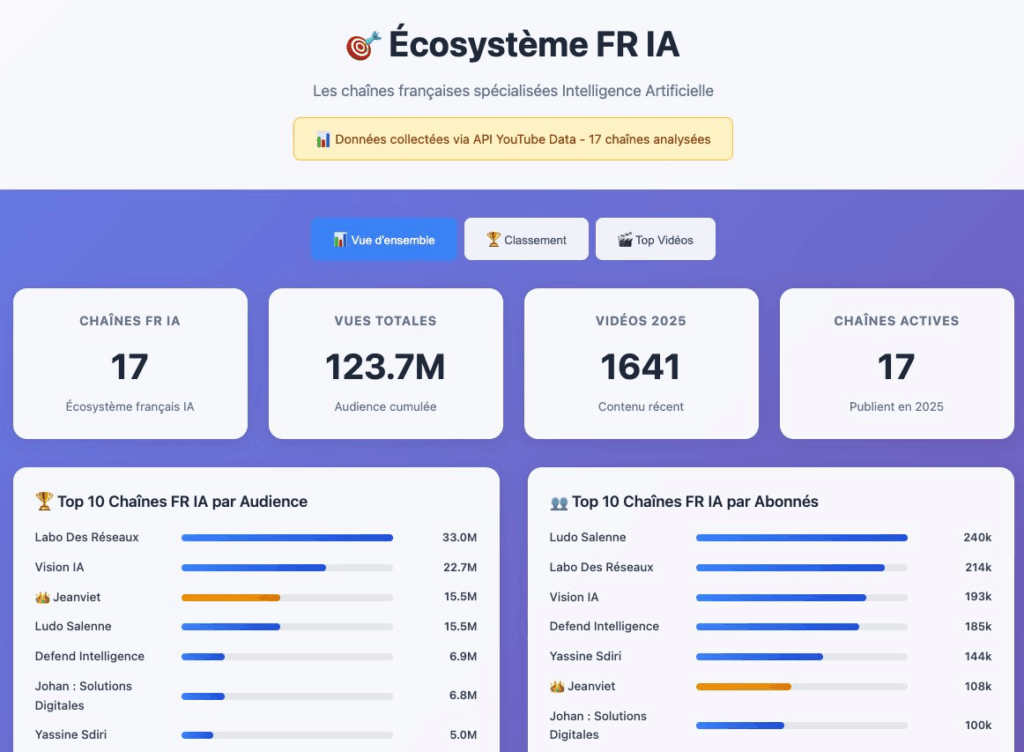The height and width of the screenshot is (752, 1024).
Task: Select the Top Vidéos tab
Action: point(655,240)
